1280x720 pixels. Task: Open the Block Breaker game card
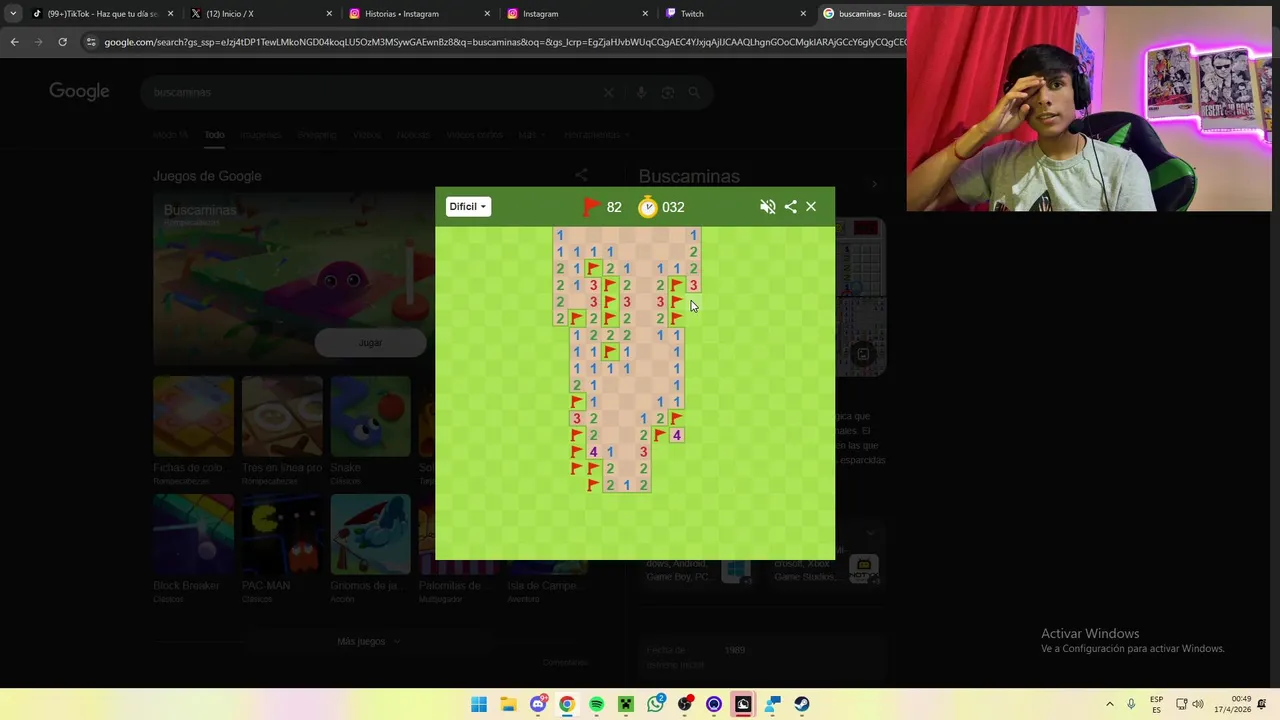point(193,543)
